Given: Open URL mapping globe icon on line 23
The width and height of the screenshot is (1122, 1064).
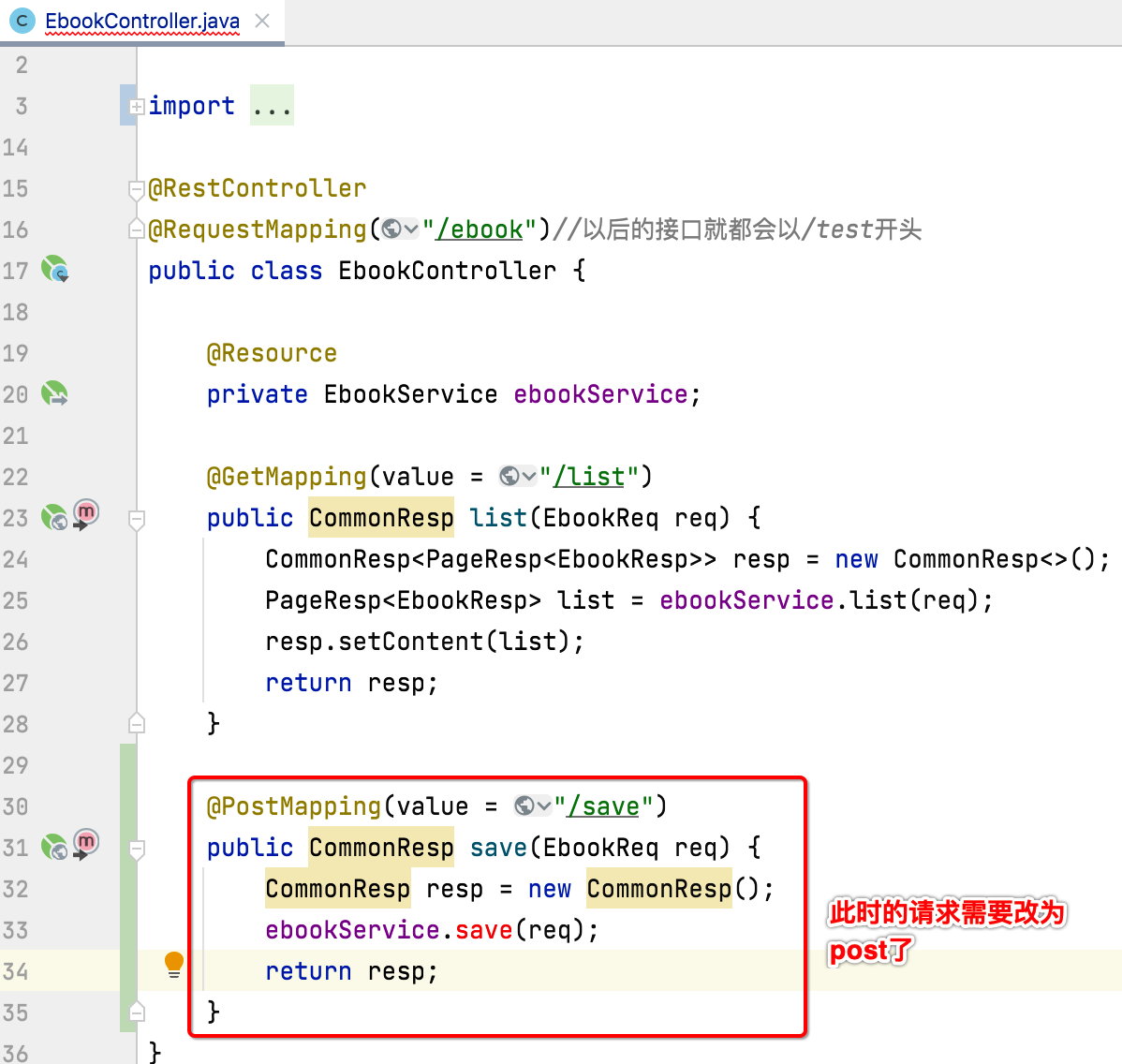Looking at the screenshot, I should coord(54,517).
